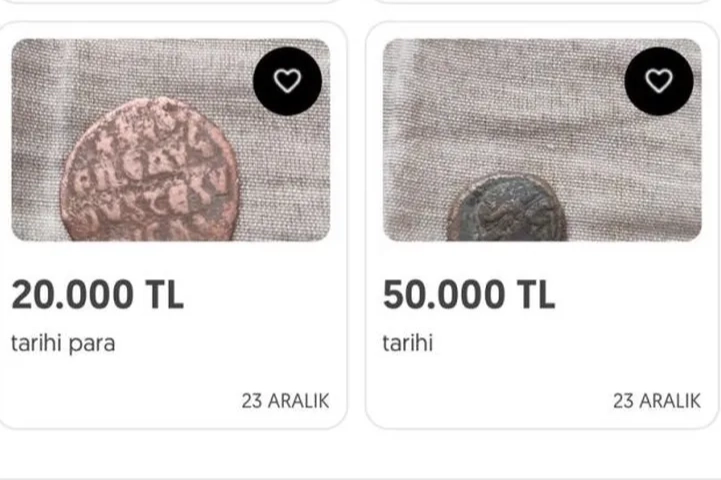
Task: Click the "TL" currency text on the left card
Action: [165, 295]
